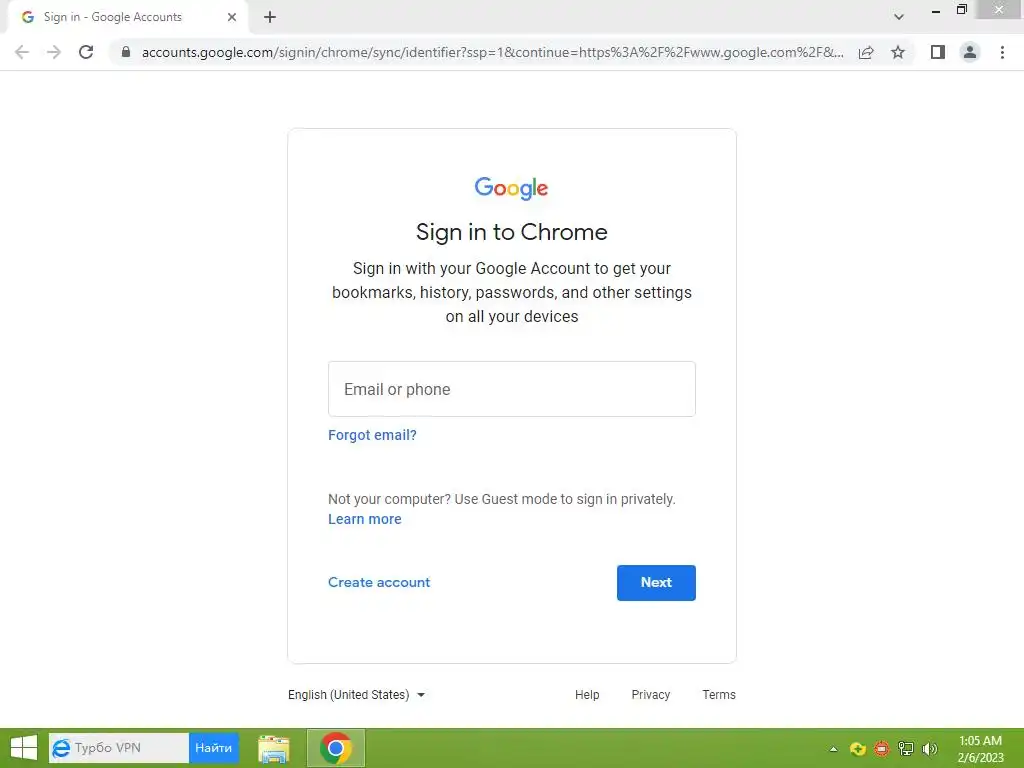
Task: Open the Learn more guest mode link
Action: pos(364,519)
